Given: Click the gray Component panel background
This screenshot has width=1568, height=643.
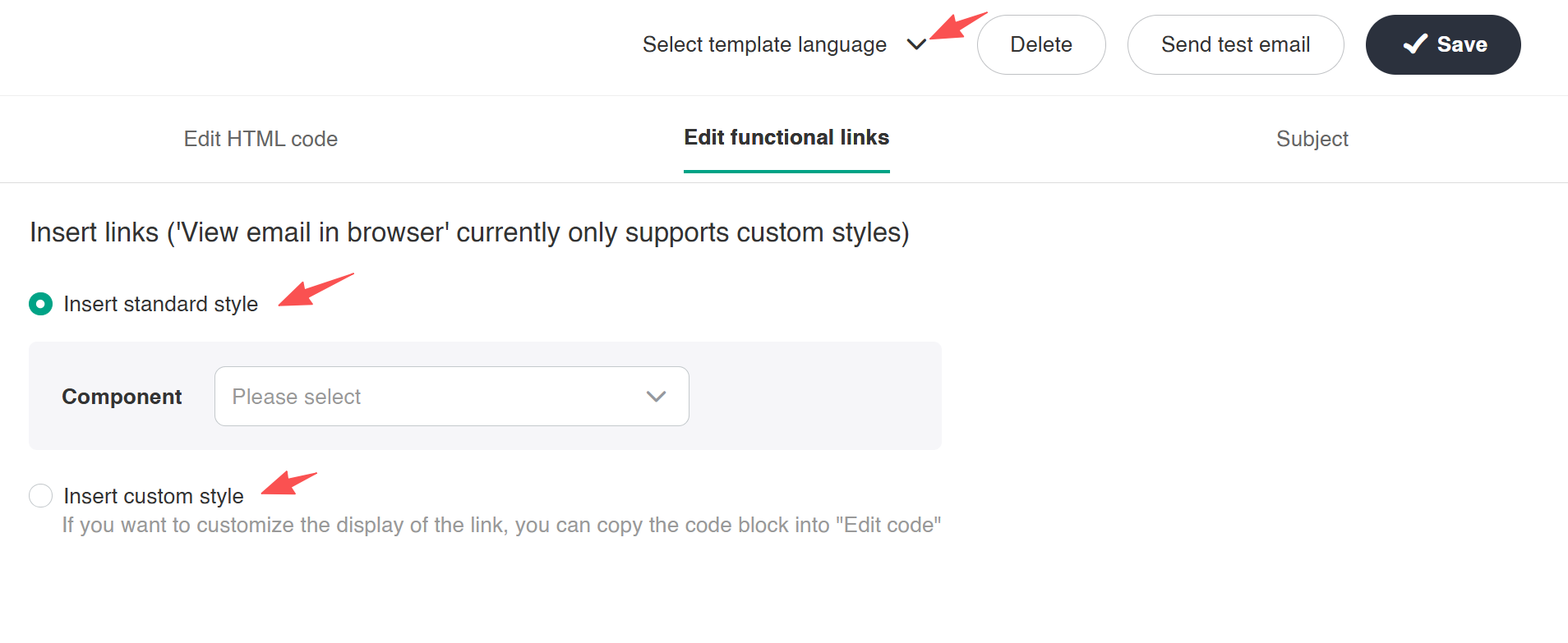Looking at the screenshot, I should pos(814,397).
